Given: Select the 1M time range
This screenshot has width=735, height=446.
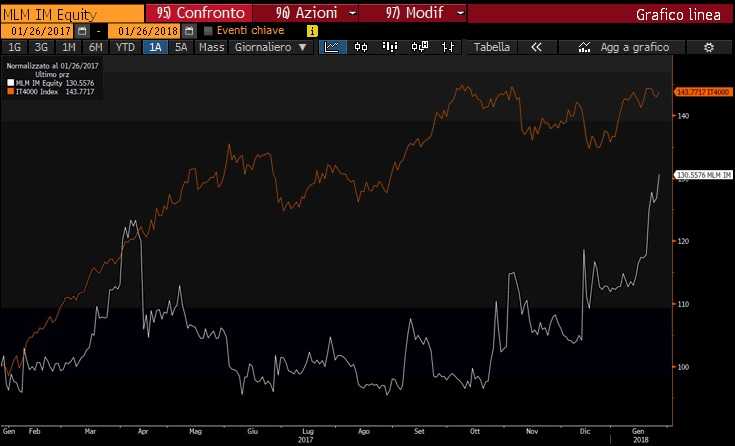Looking at the screenshot, I should tap(68, 47).
